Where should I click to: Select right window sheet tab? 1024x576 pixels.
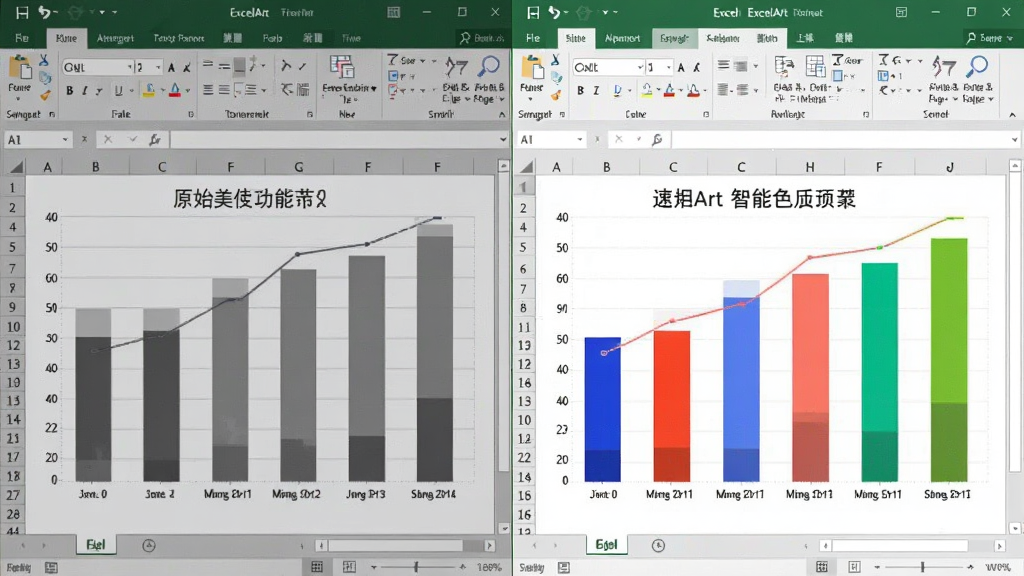(606, 545)
